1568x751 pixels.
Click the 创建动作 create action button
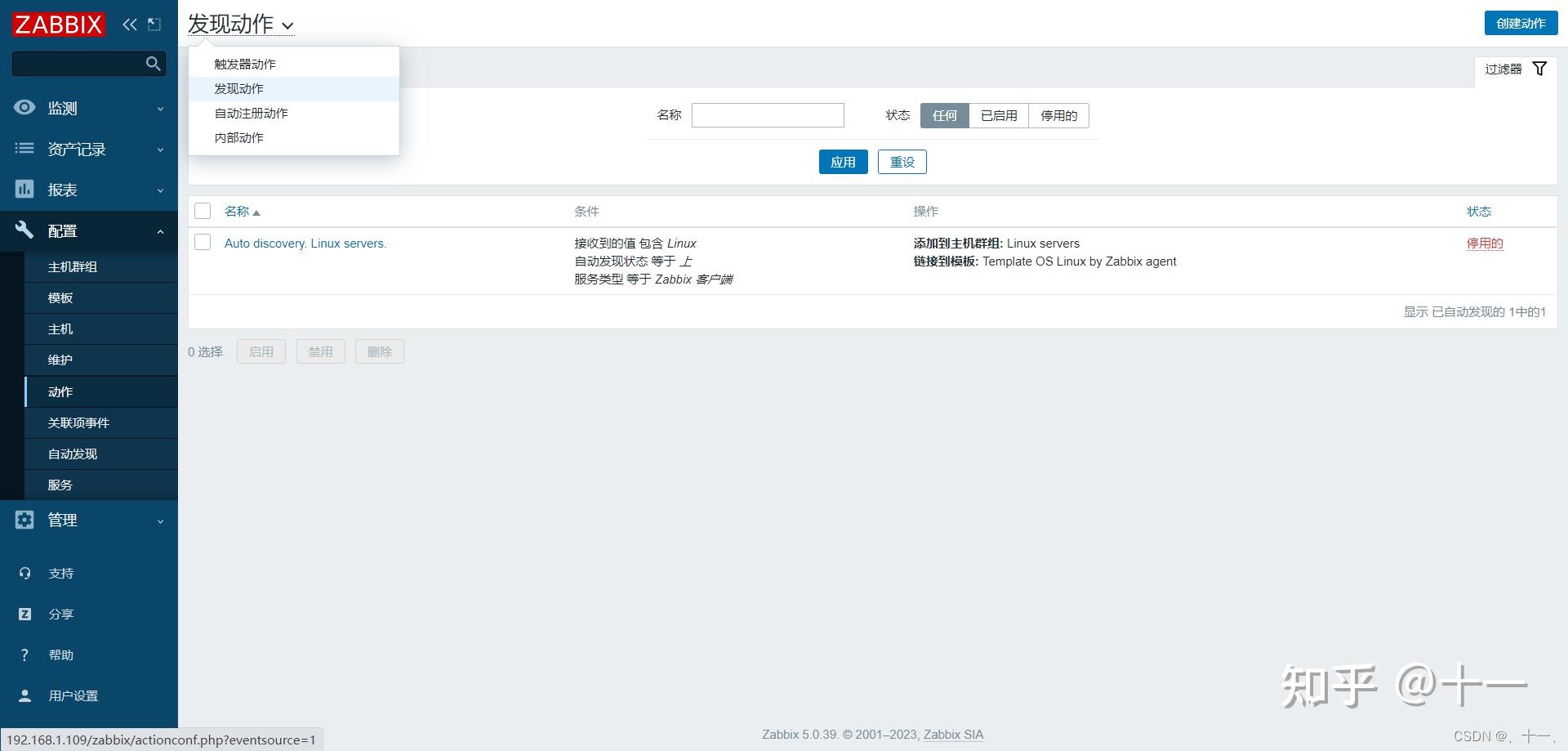coord(1520,23)
